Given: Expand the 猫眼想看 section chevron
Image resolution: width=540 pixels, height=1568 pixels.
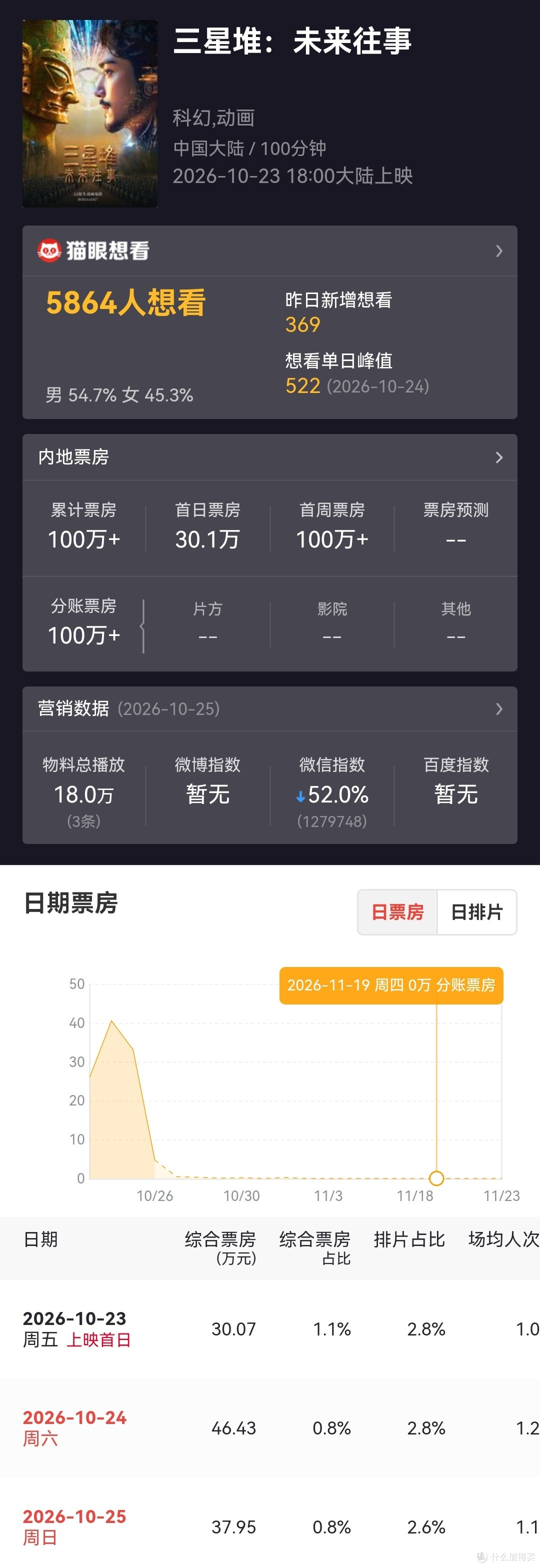Looking at the screenshot, I should [499, 251].
